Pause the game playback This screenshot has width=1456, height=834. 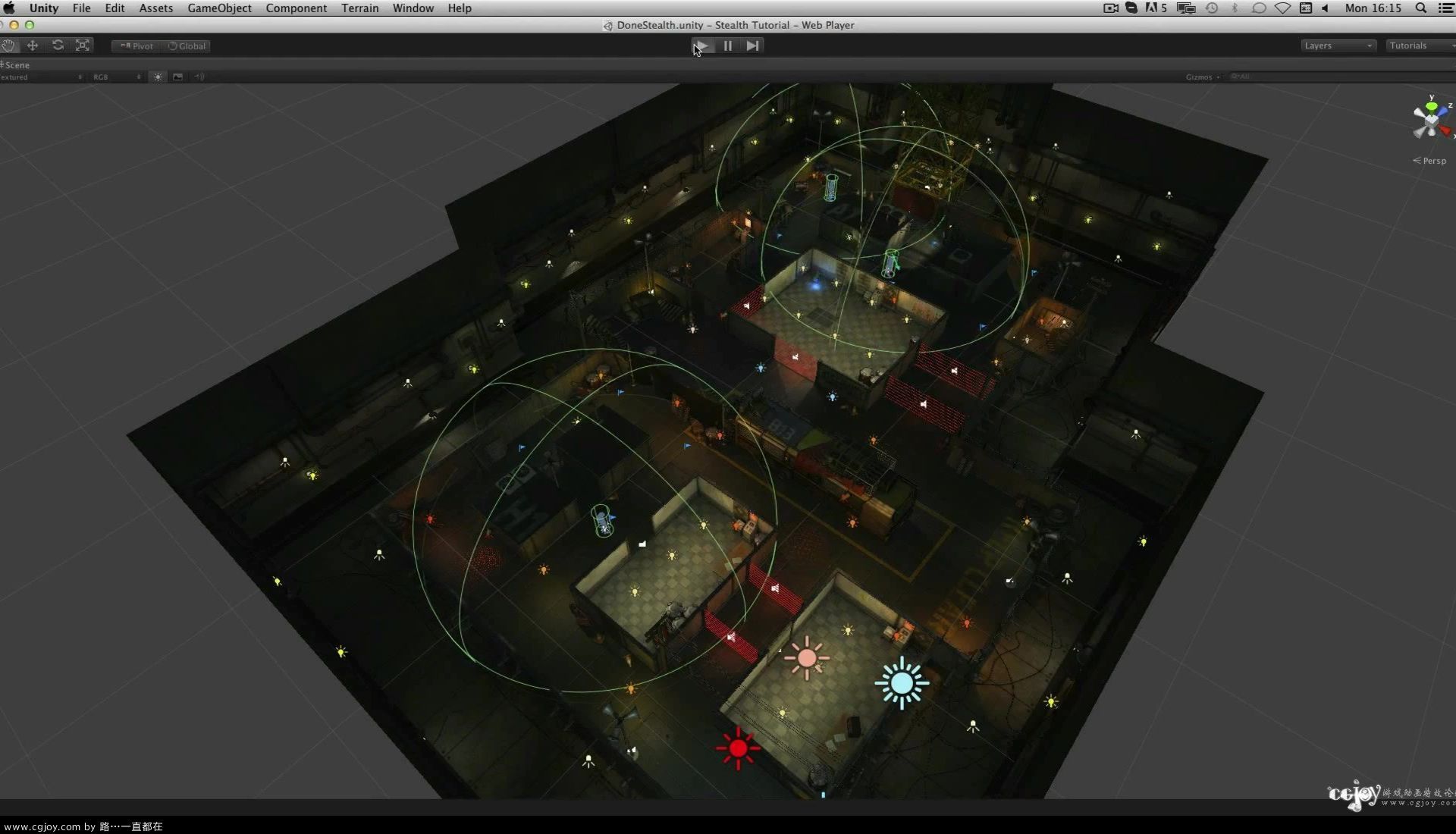pyautogui.click(x=727, y=45)
